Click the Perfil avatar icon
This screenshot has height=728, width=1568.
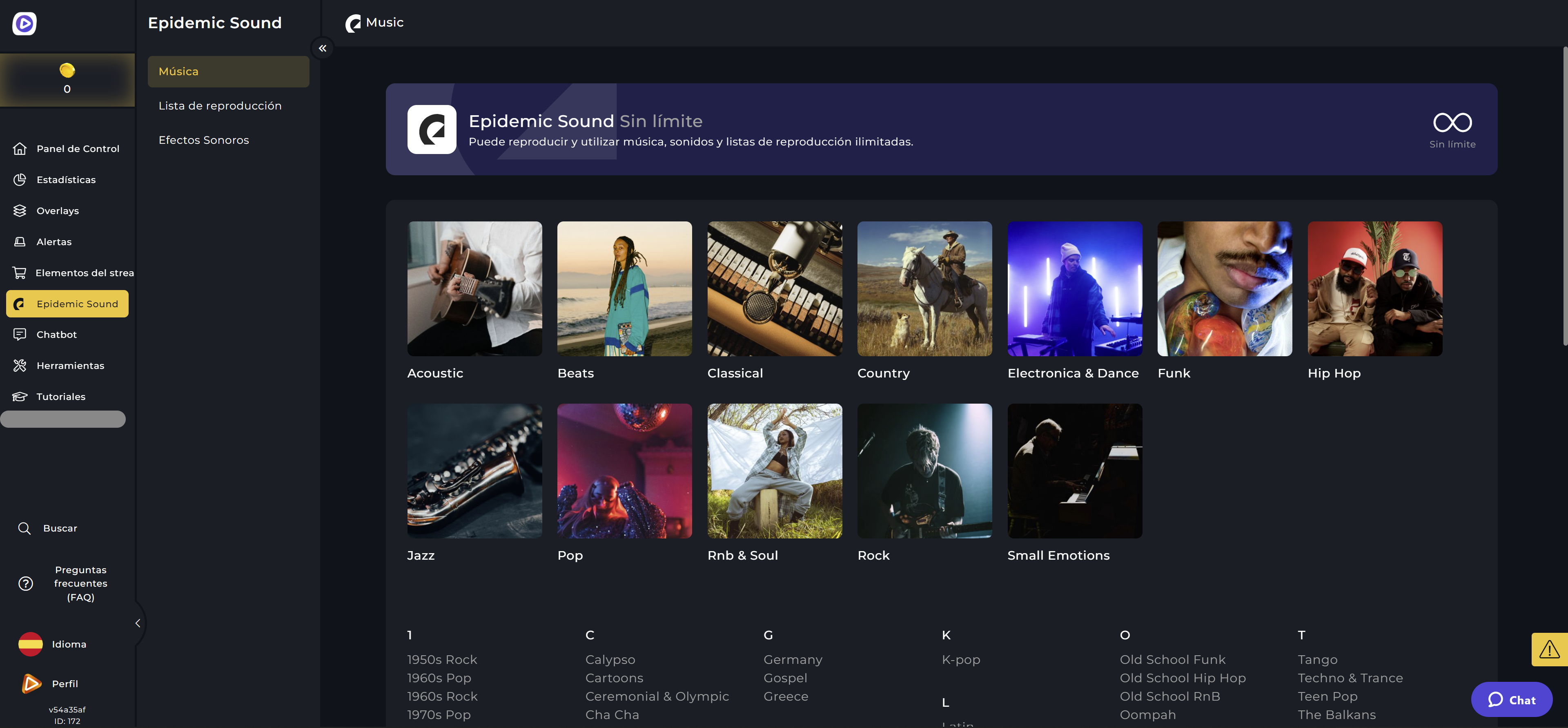click(x=32, y=683)
